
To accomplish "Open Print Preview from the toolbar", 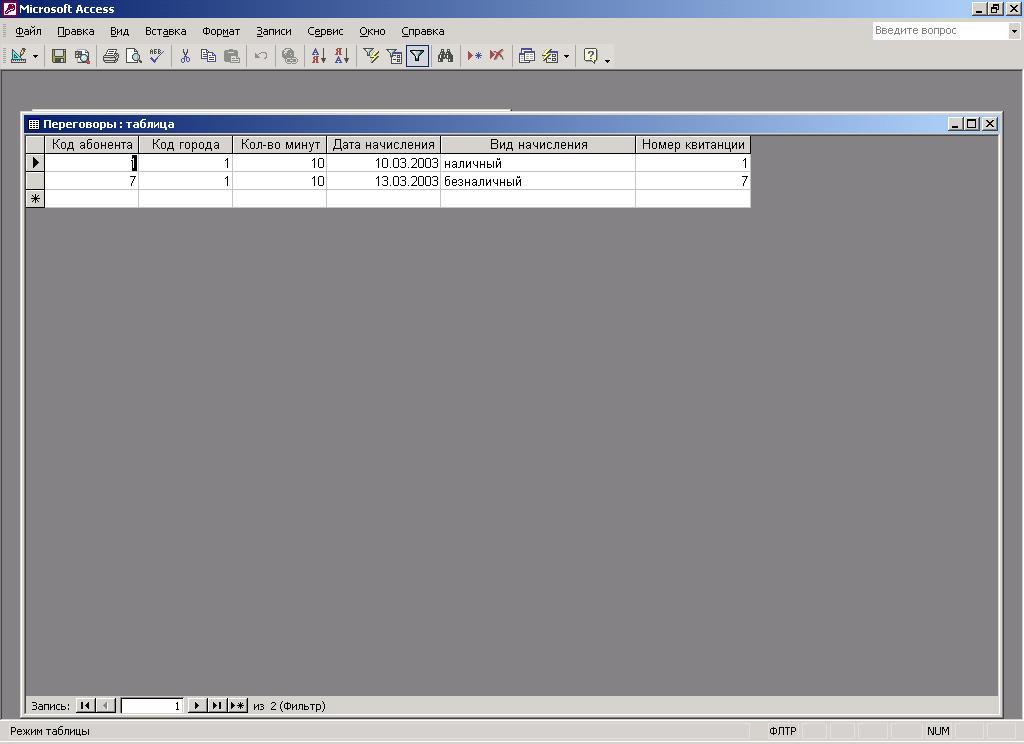I will coord(134,56).
